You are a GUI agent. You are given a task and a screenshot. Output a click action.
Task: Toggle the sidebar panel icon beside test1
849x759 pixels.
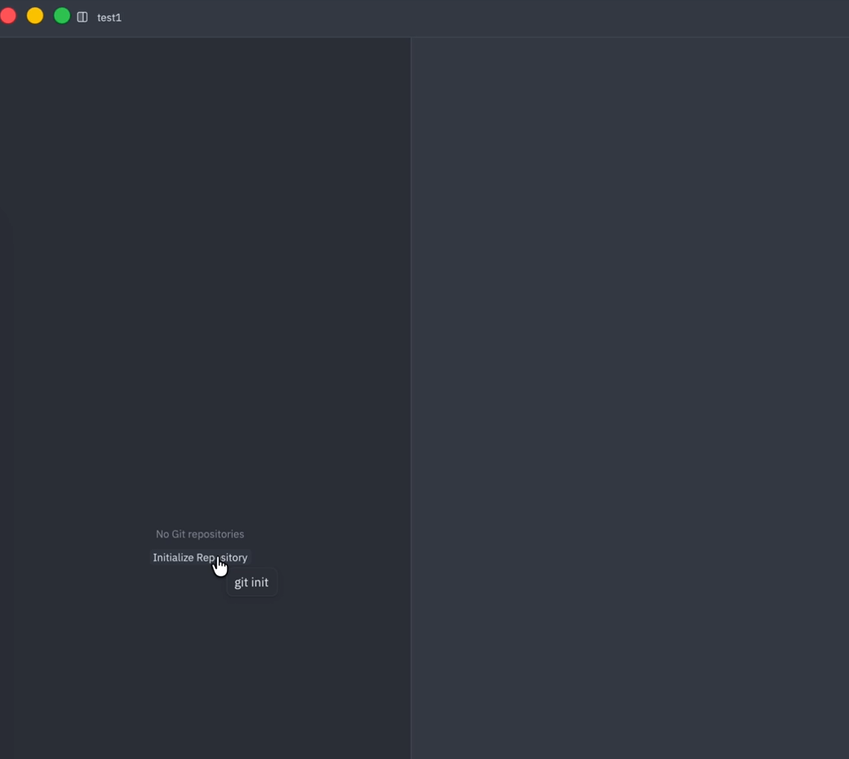tap(82, 17)
